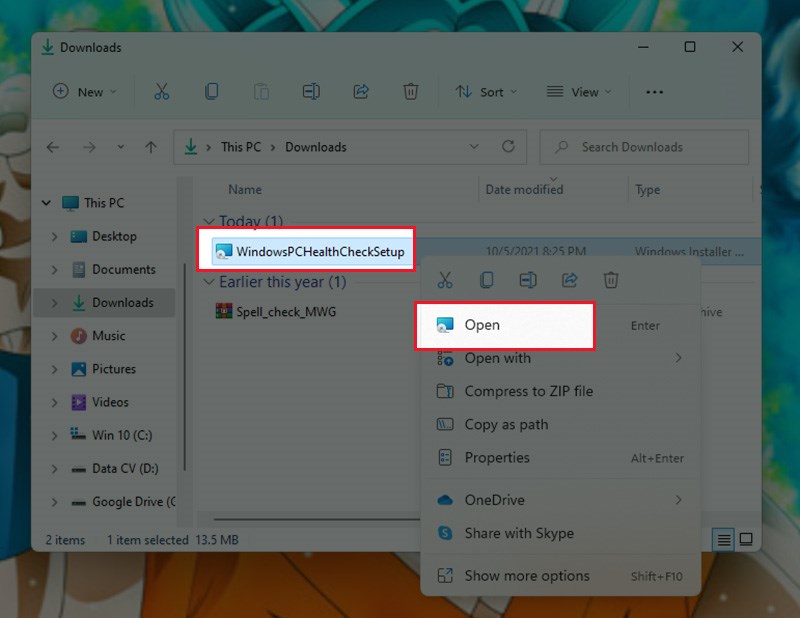
Task: Expand the Win 10 (C:) drive node
Action: 54,435
